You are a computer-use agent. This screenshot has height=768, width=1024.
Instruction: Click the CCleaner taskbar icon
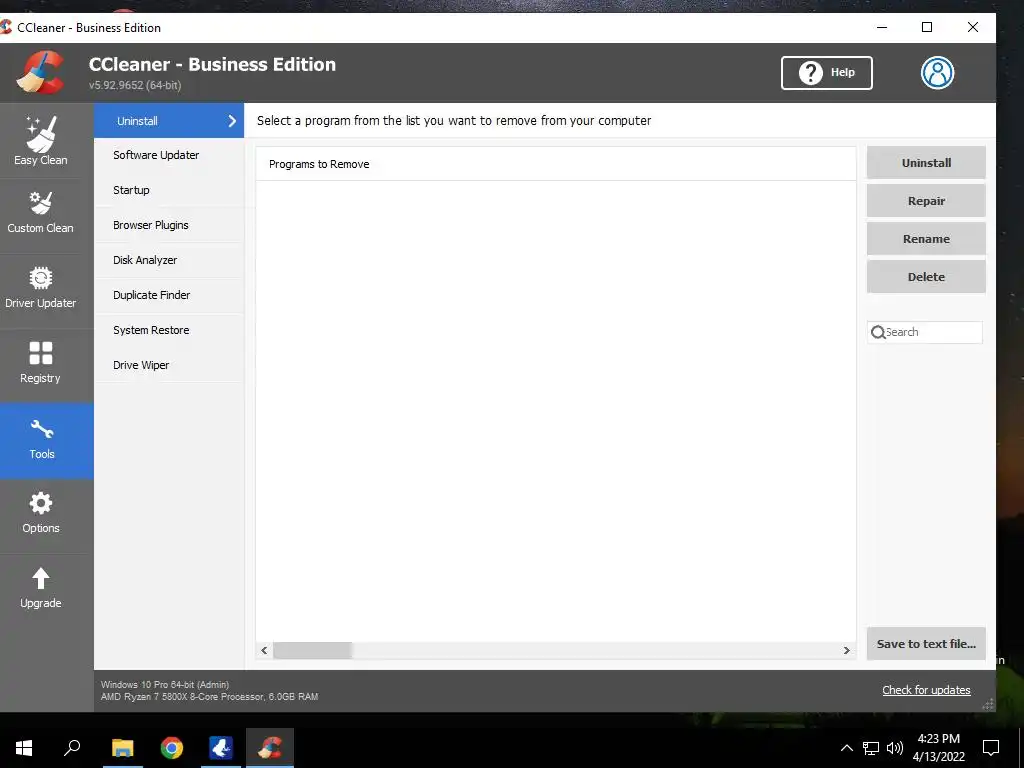point(270,748)
